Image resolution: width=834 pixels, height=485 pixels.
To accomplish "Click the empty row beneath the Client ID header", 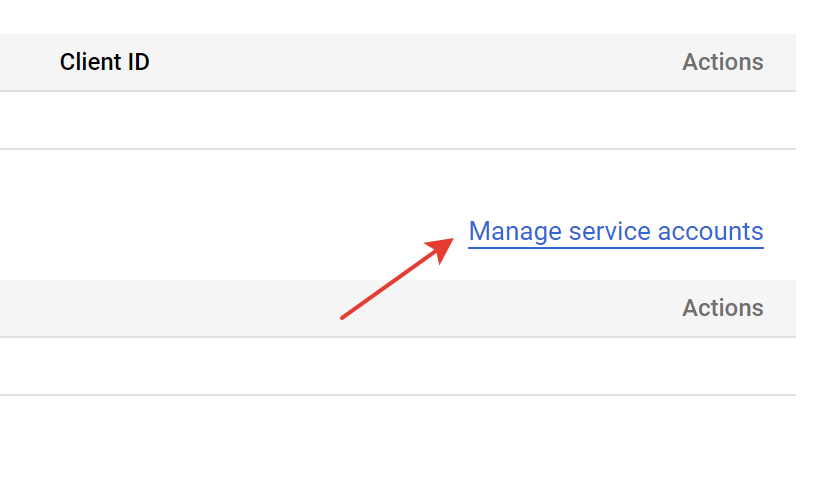I will [398, 120].
